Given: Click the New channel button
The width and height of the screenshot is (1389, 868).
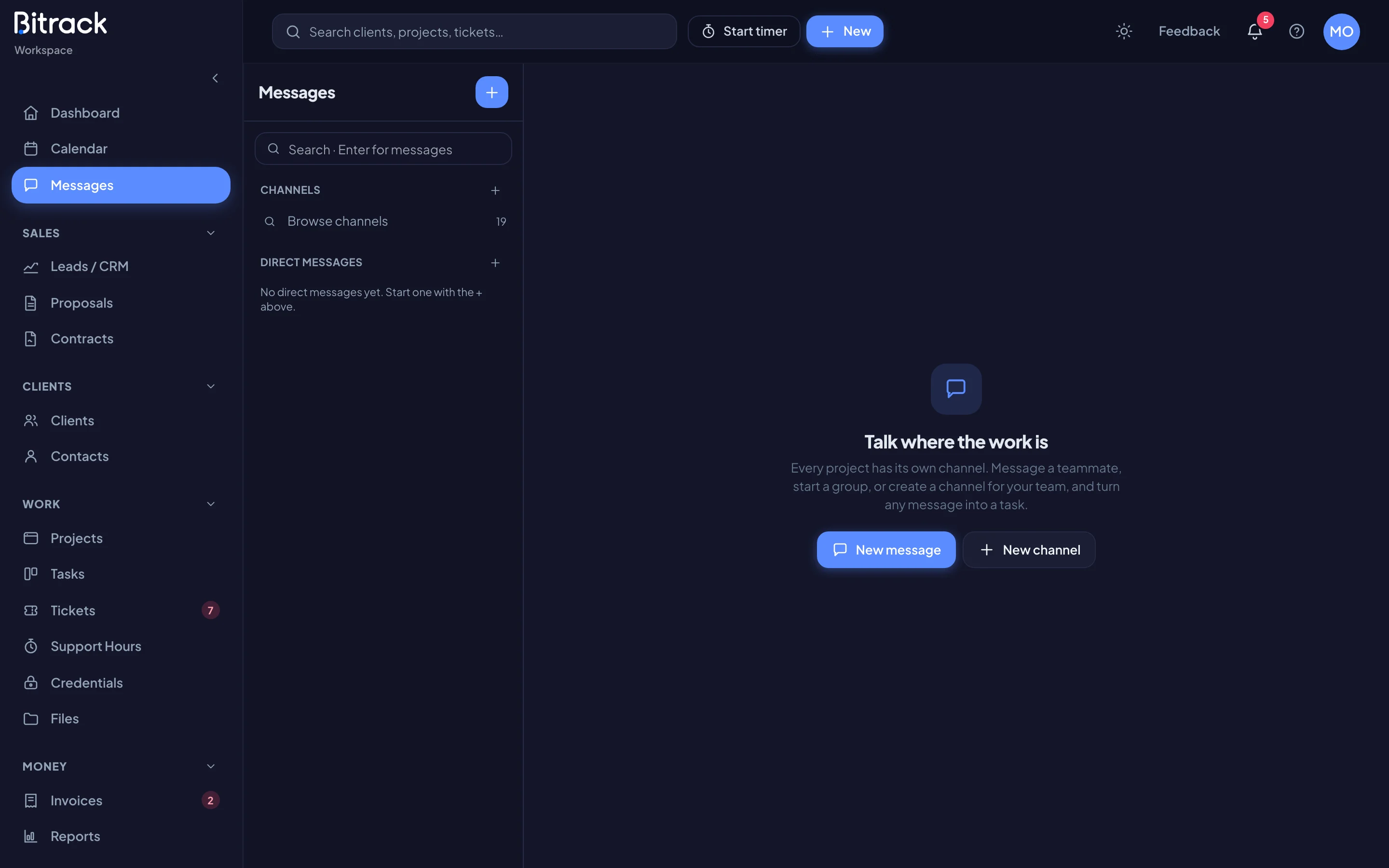Looking at the screenshot, I should click(1029, 550).
